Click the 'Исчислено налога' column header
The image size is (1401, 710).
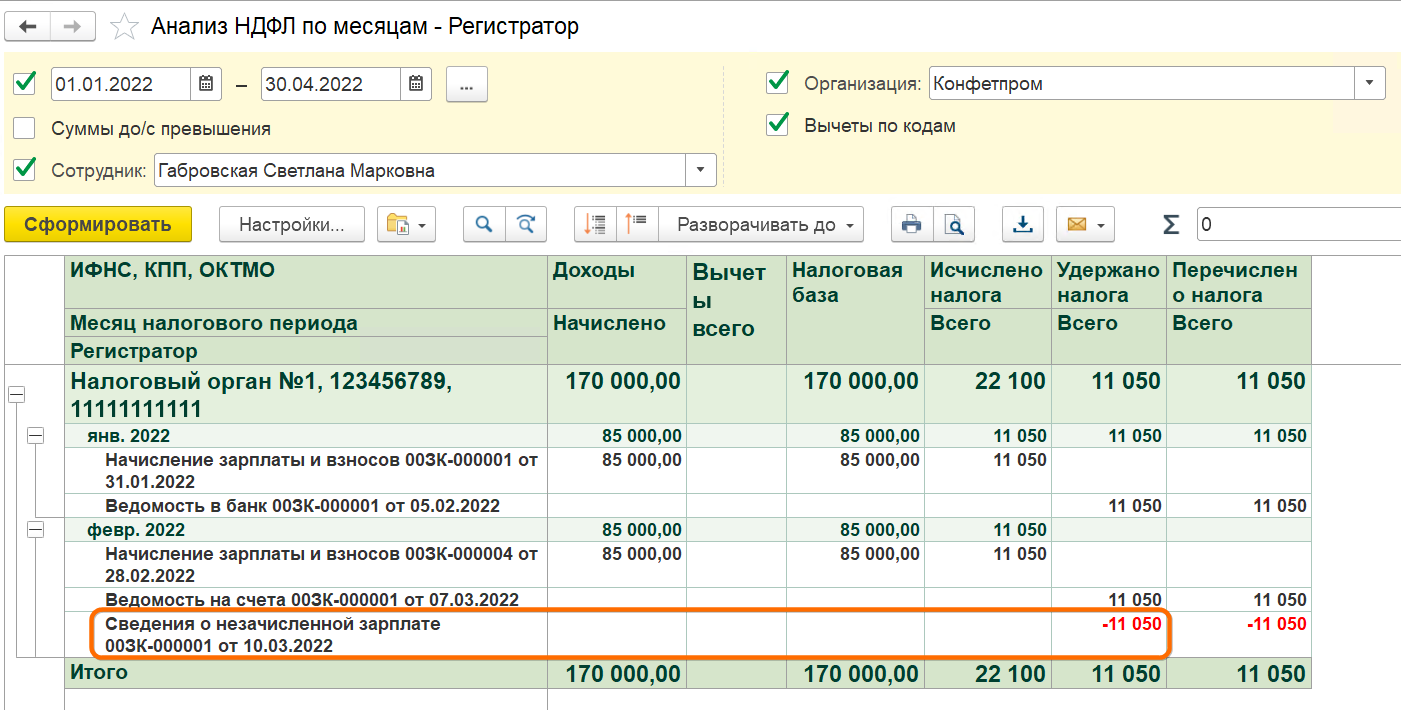tap(988, 282)
